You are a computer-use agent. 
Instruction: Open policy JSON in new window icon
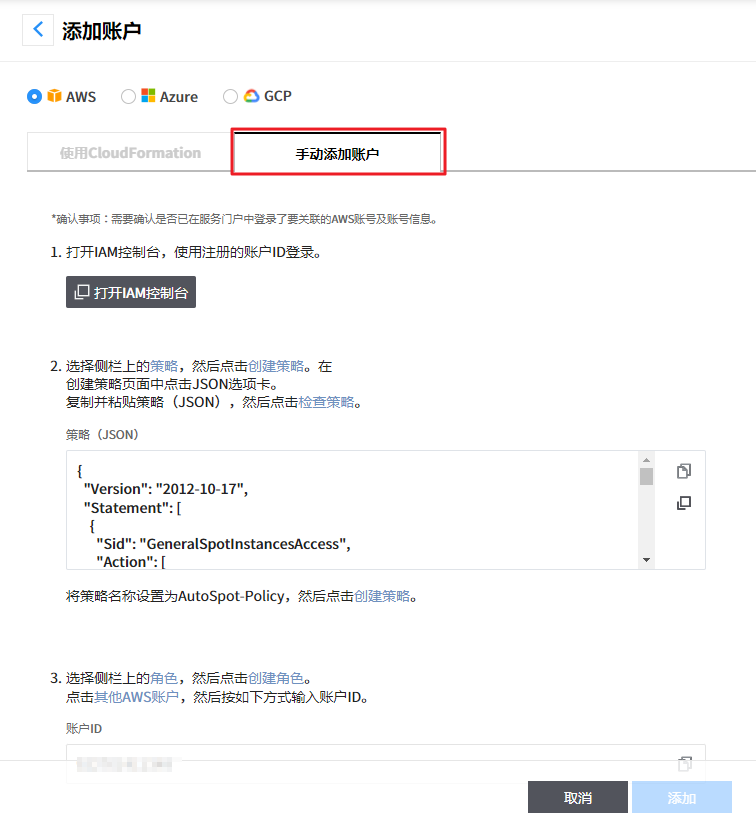coord(684,503)
